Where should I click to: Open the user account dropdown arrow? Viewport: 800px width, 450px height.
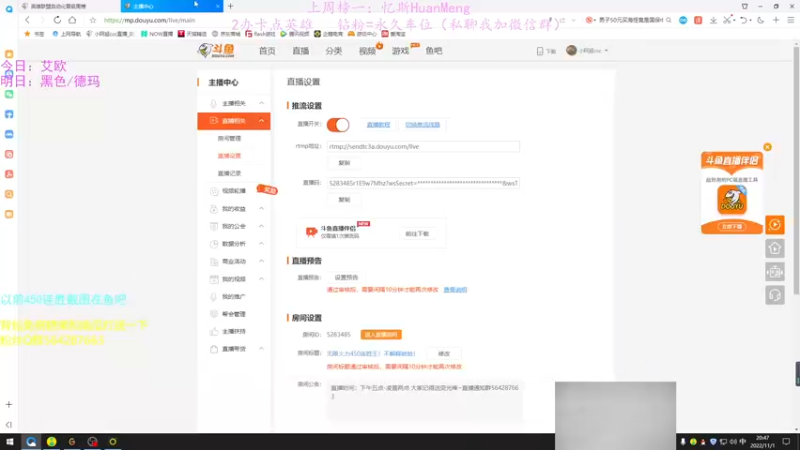point(606,51)
